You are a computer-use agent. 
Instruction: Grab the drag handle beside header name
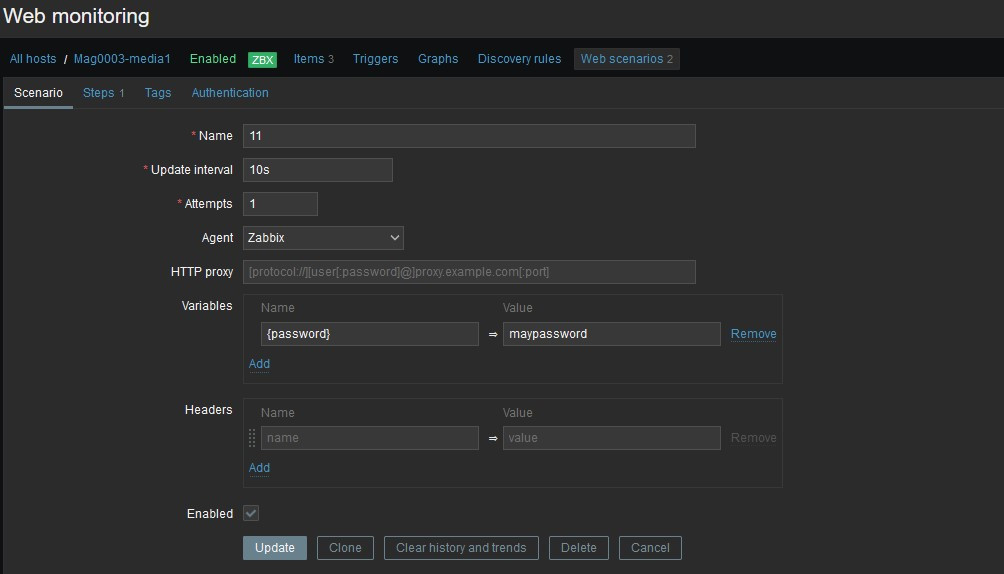click(252, 438)
